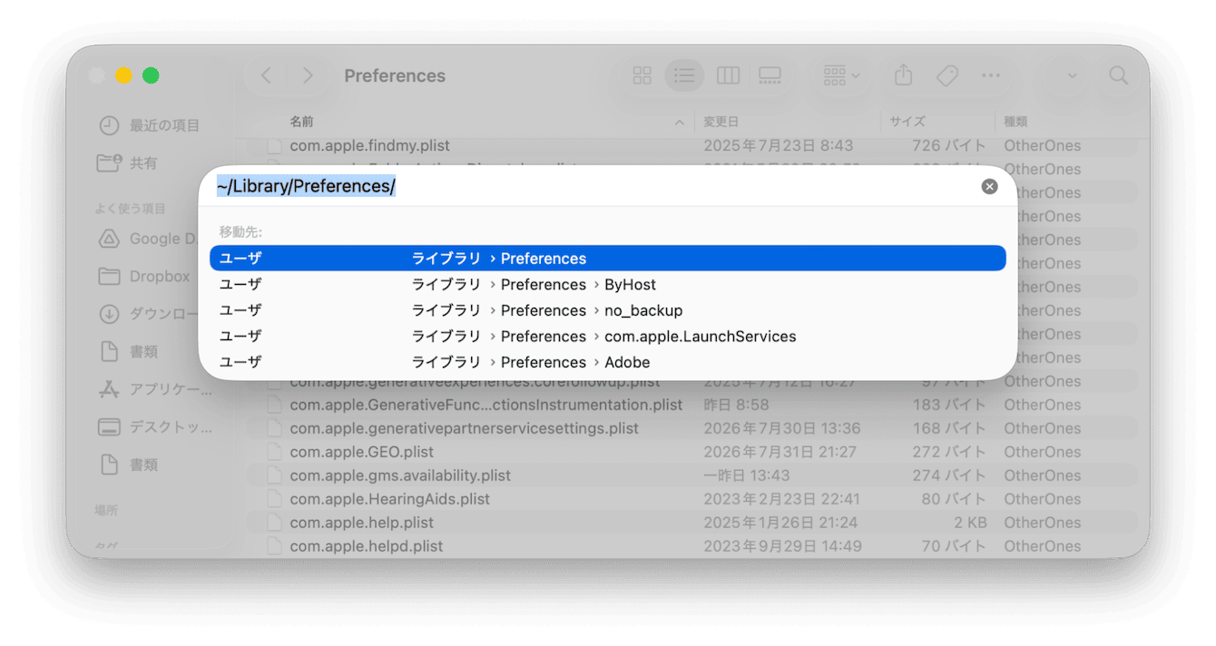Screen dimensions: 1216x646
Task: Open the アプリケーション sidebar folder
Action: click(x=155, y=389)
